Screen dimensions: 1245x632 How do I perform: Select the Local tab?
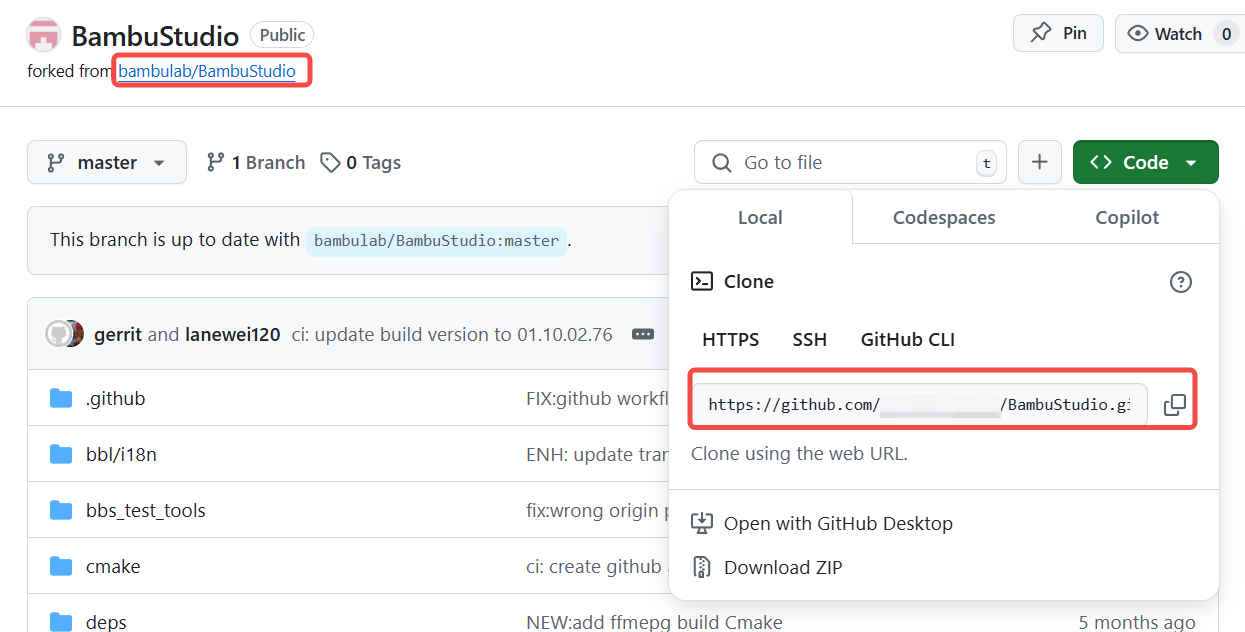(760, 217)
